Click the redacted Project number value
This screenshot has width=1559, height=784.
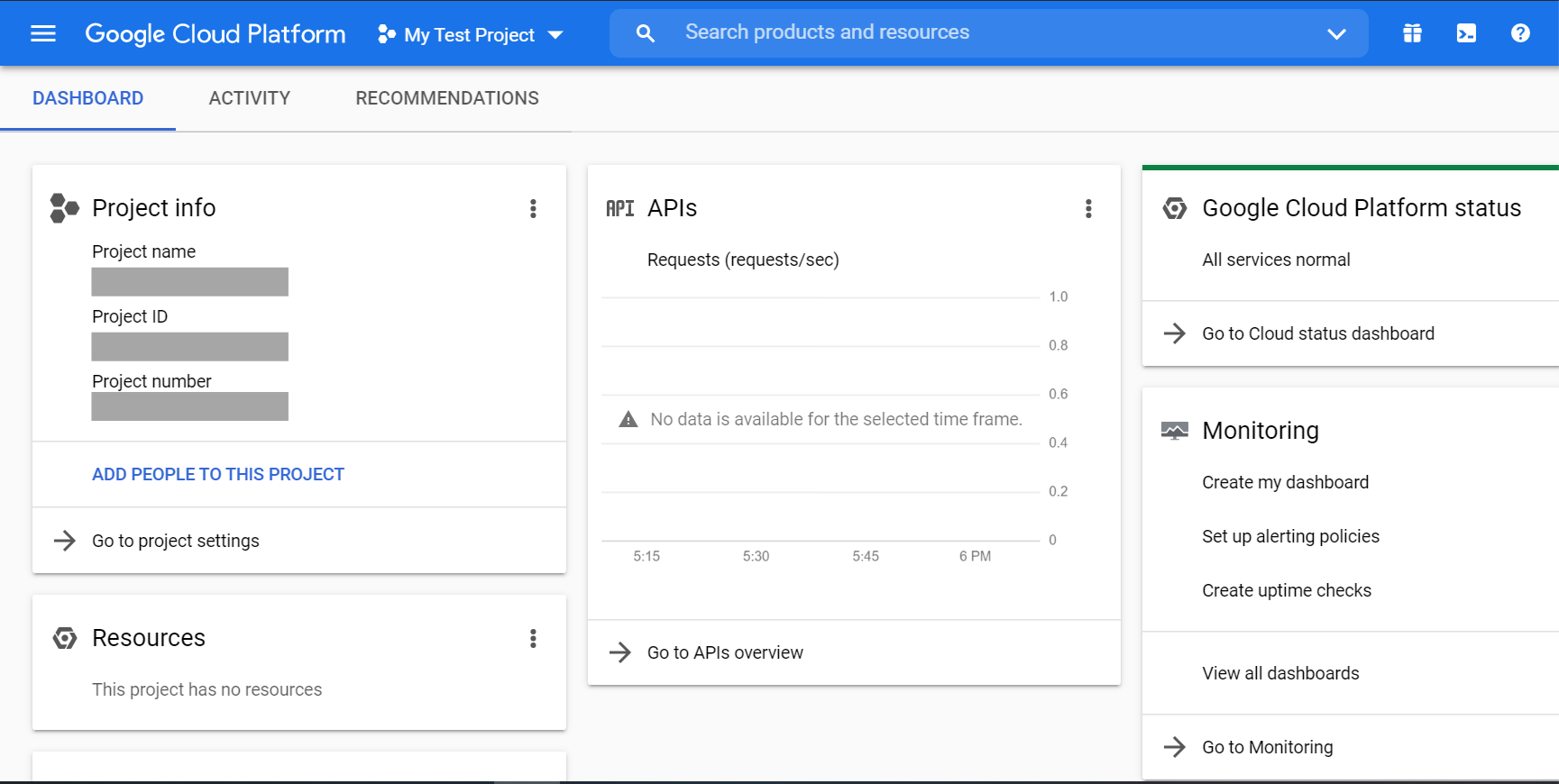coord(190,406)
